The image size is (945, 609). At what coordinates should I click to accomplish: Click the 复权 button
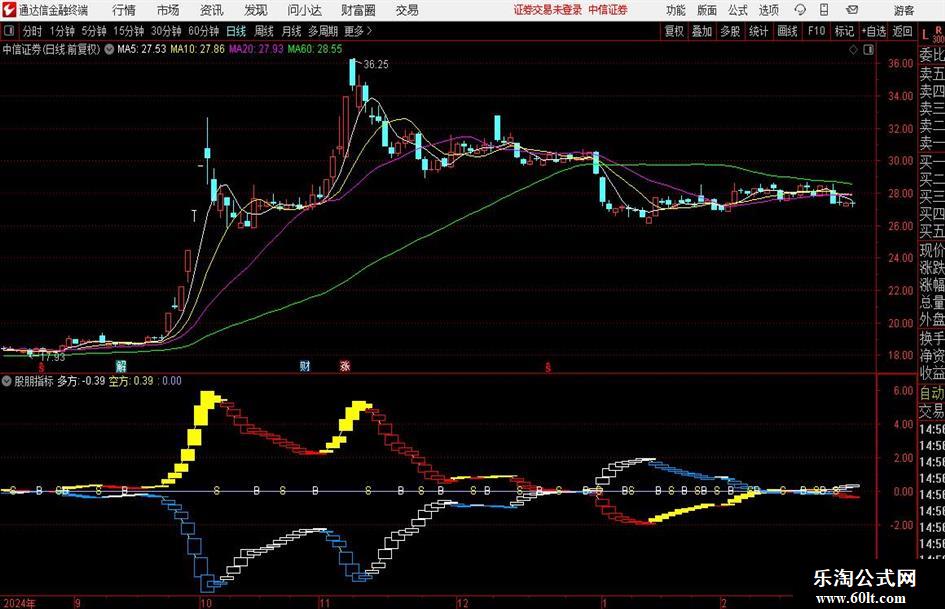(x=674, y=31)
